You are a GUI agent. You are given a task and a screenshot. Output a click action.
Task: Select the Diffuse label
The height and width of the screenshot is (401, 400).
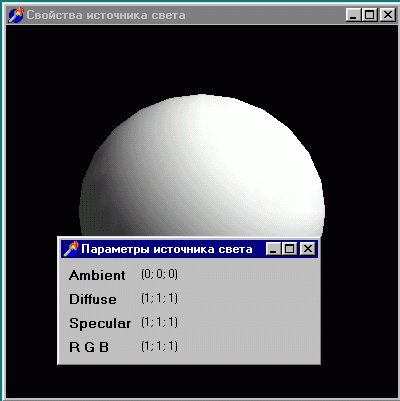[93, 299]
